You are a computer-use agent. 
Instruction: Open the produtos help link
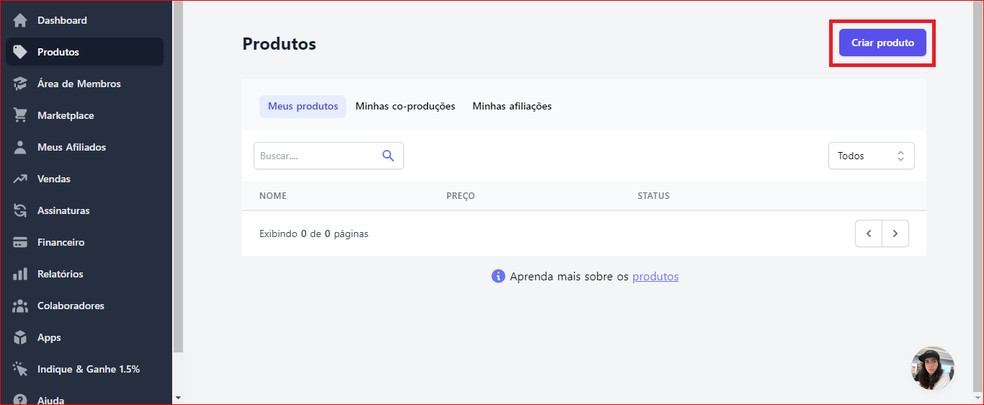click(655, 276)
